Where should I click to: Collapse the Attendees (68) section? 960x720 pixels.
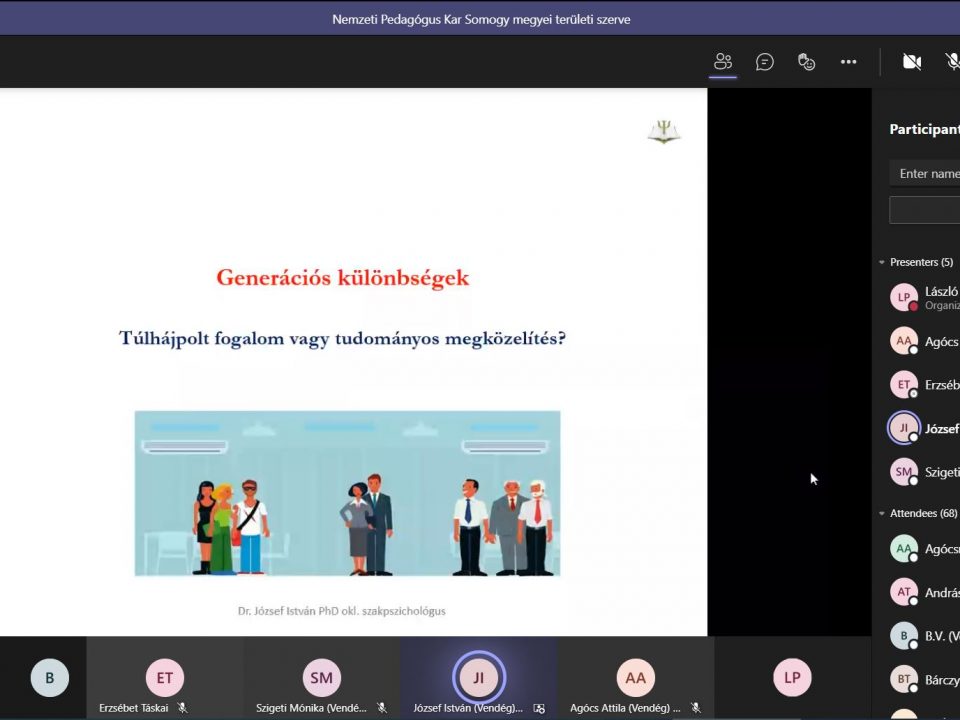tap(881, 513)
